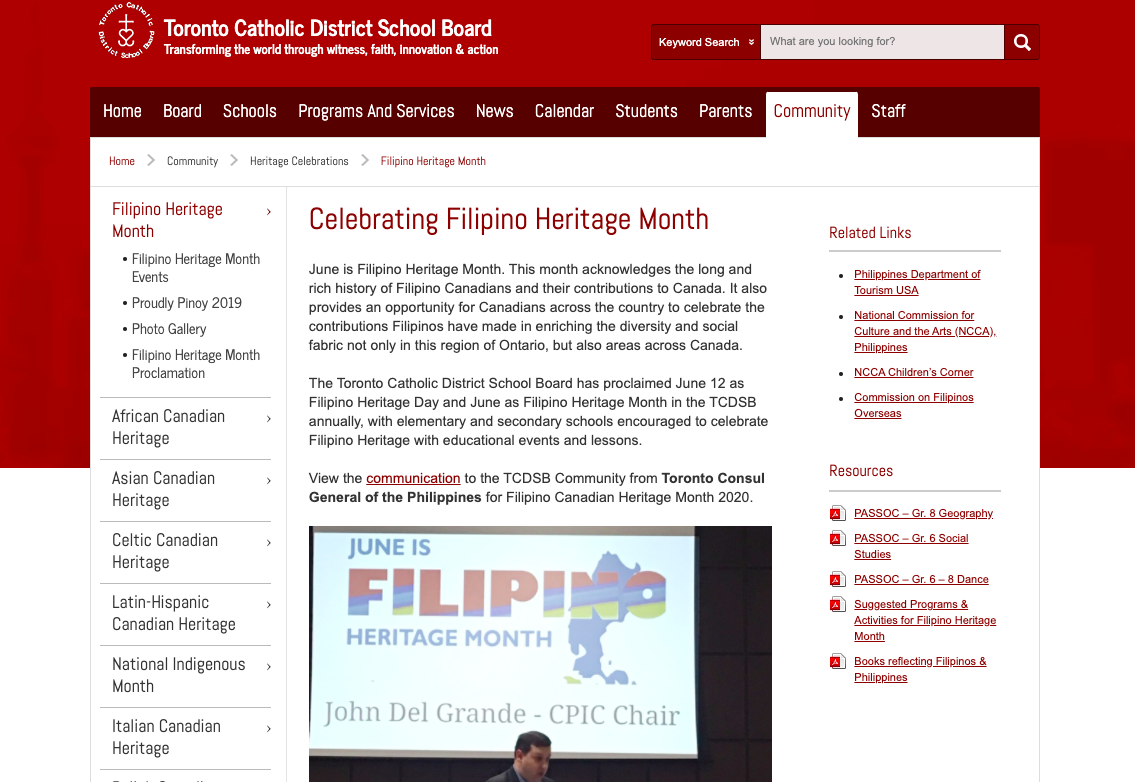This screenshot has height=782, width=1135.
Task: Click Latin-Hispanic Canadian Heritage sidebar item
Action: [x=174, y=613]
